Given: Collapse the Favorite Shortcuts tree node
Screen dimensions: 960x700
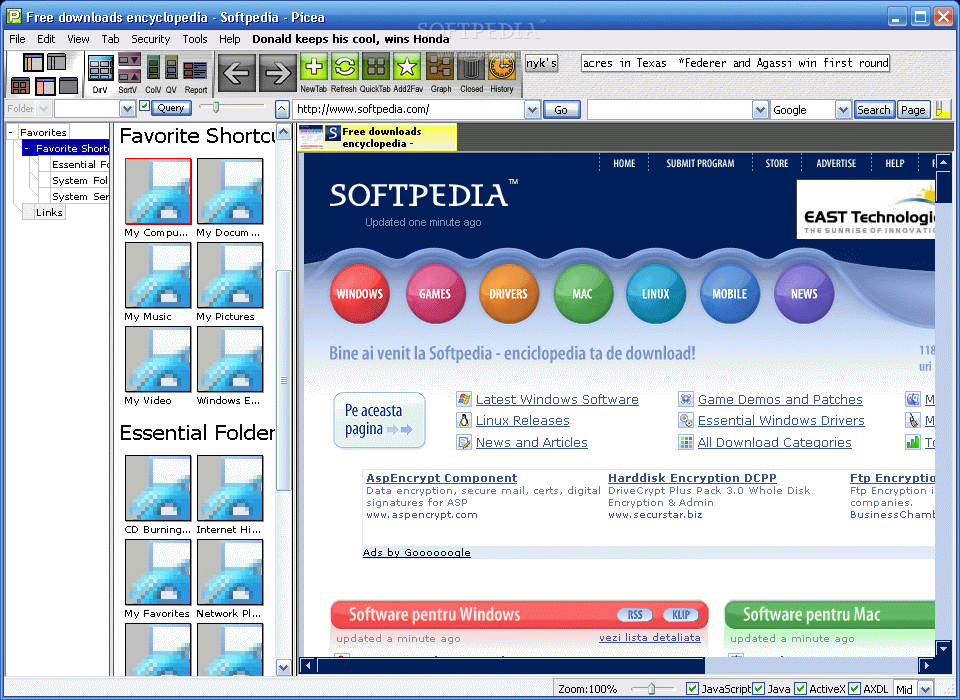Looking at the screenshot, I should (26, 148).
